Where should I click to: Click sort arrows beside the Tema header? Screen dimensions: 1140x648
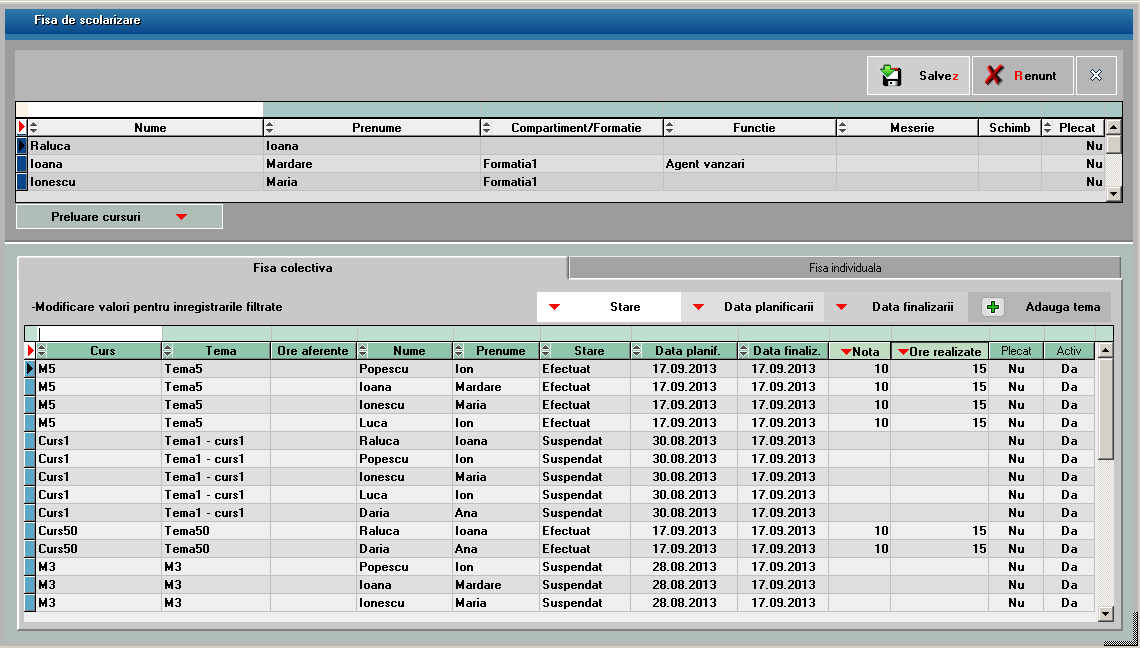(168, 351)
